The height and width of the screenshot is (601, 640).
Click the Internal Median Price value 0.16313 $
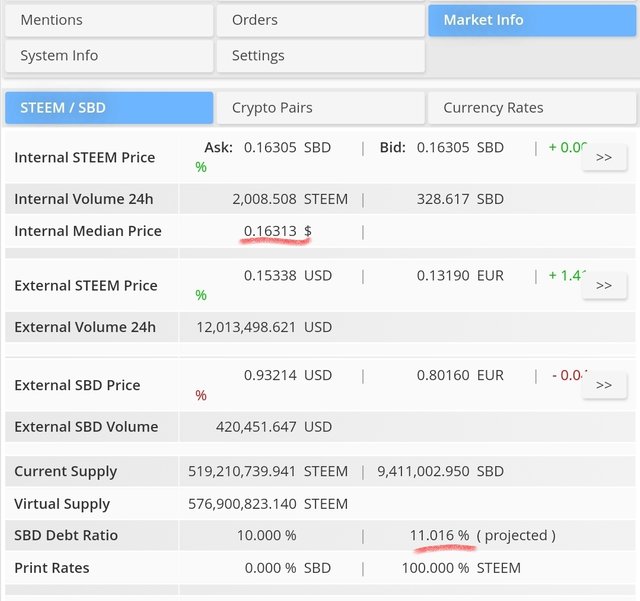coord(278,231)
